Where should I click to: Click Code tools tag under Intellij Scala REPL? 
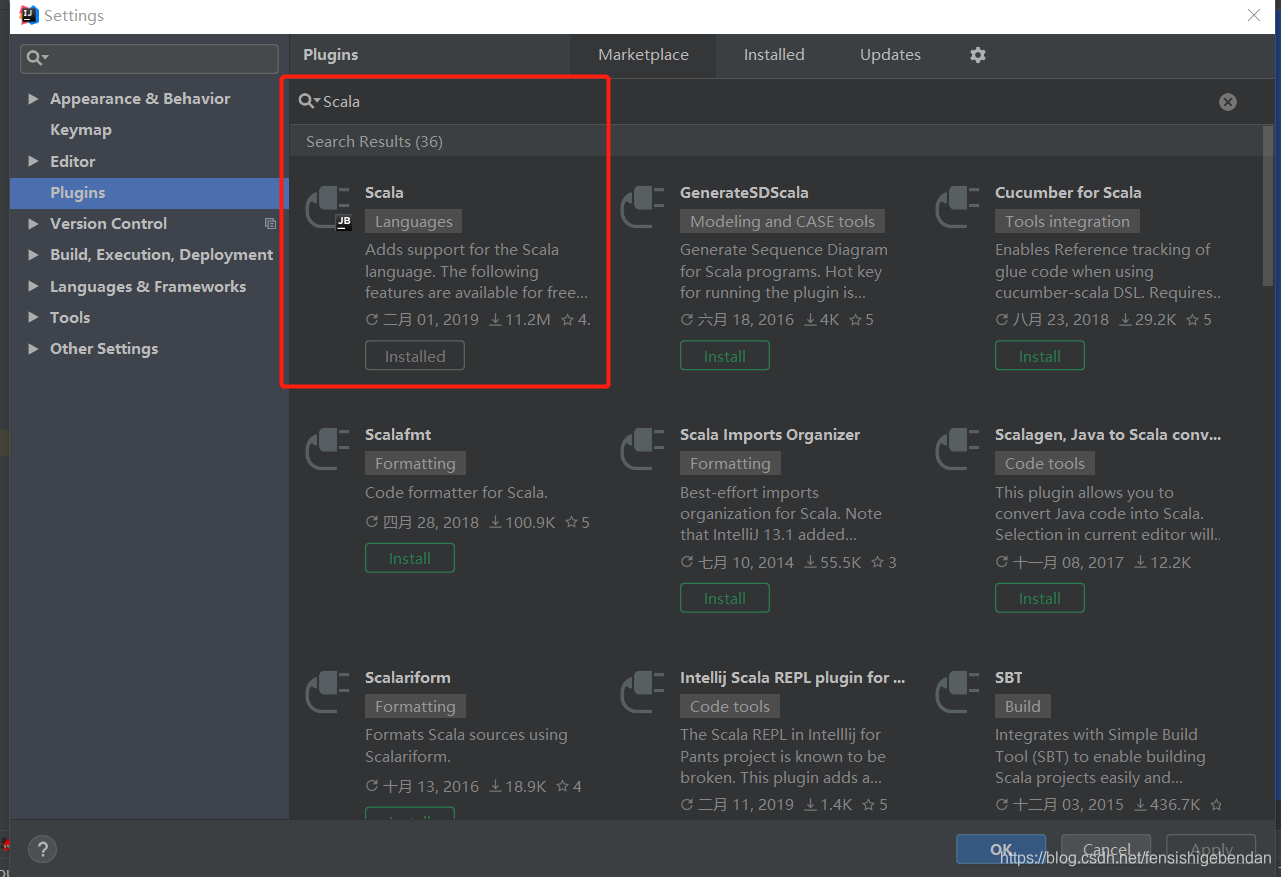click(730, 707)
